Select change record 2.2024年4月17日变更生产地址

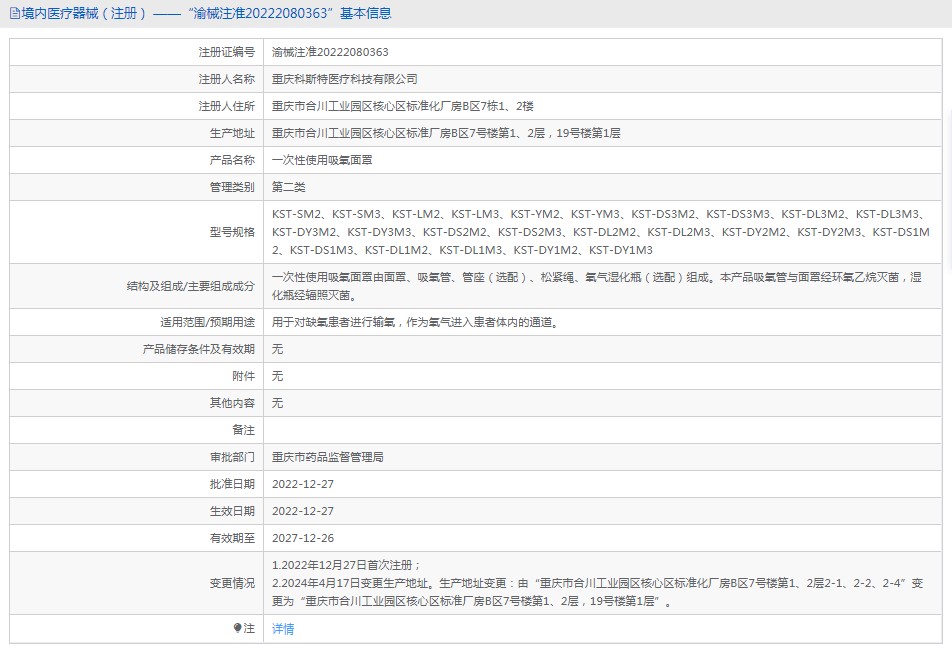click(x=597, y=593)
